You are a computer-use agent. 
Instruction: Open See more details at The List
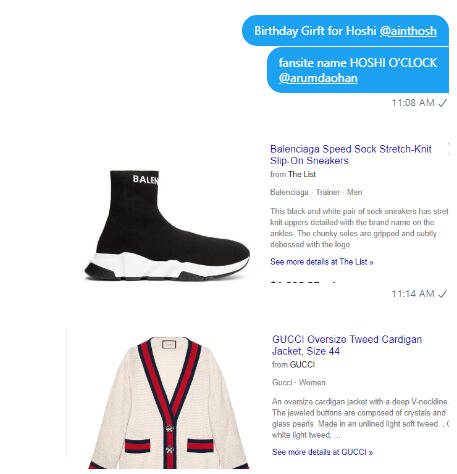click(321, 262)
